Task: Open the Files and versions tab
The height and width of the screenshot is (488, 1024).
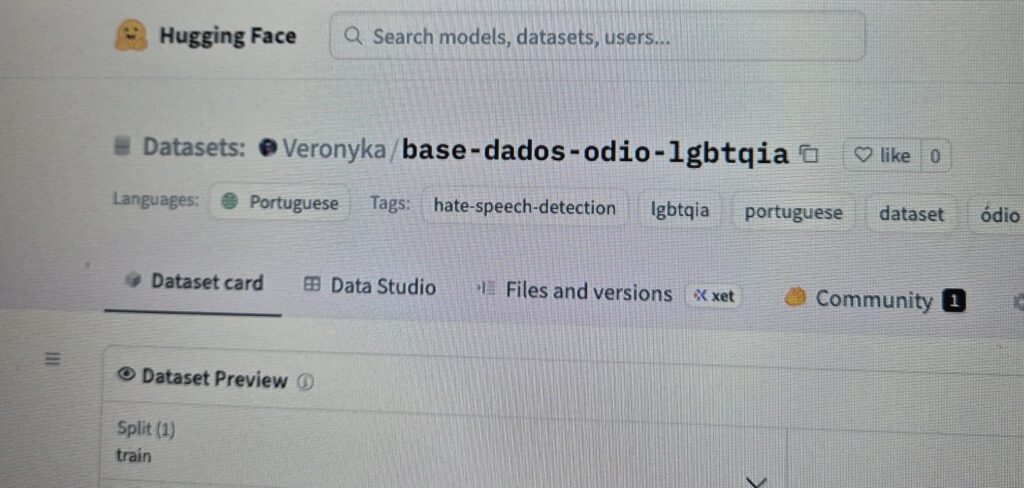Action: pyautogui.click(x=575, y=292)
